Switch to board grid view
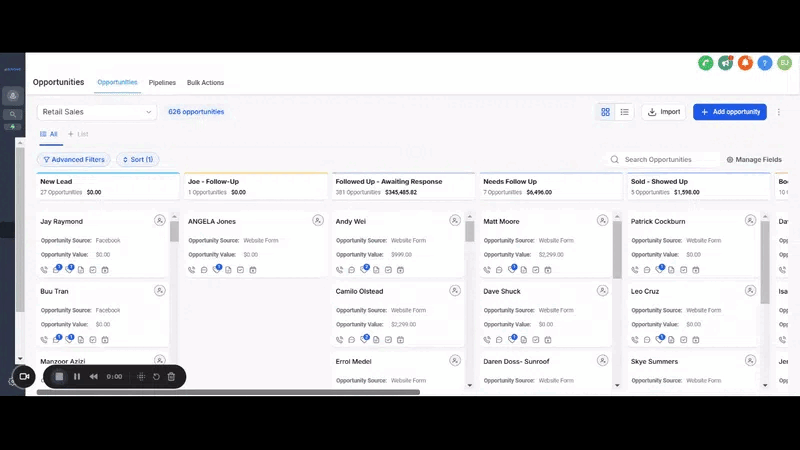The height and width of the screenshot is (450, 800). (605, 112)
